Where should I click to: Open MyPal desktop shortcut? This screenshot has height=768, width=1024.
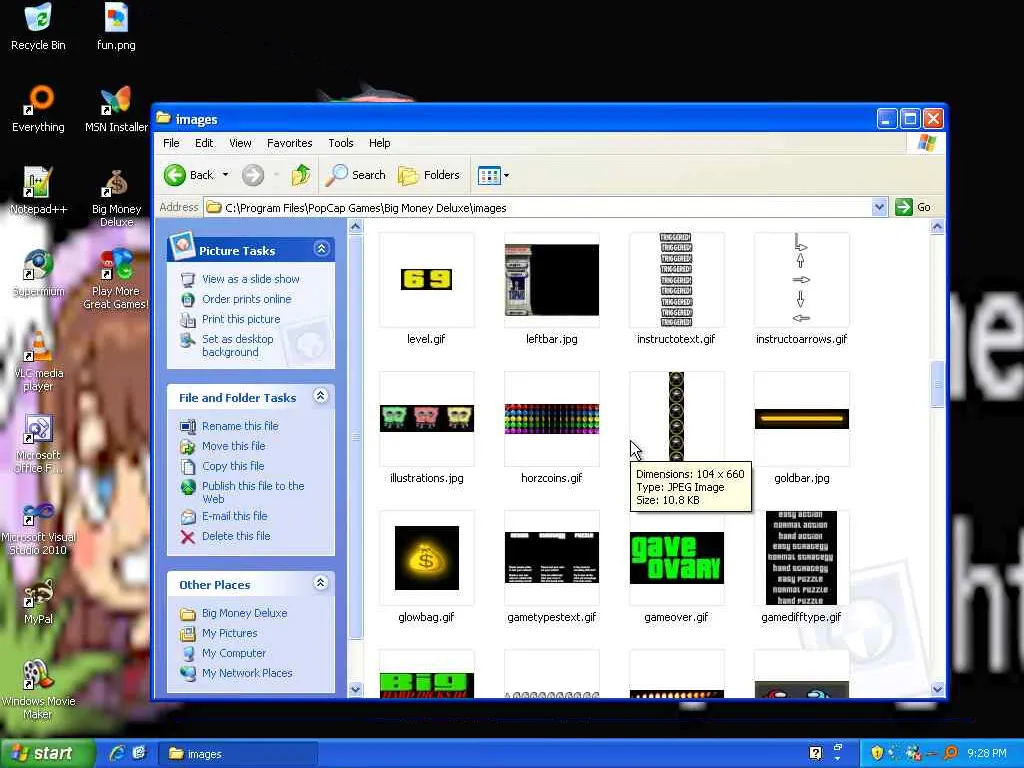(38, 601)
